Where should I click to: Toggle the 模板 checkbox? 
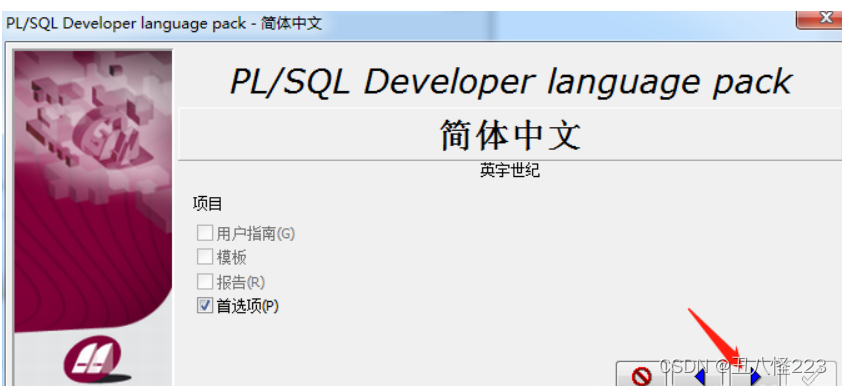205,257
